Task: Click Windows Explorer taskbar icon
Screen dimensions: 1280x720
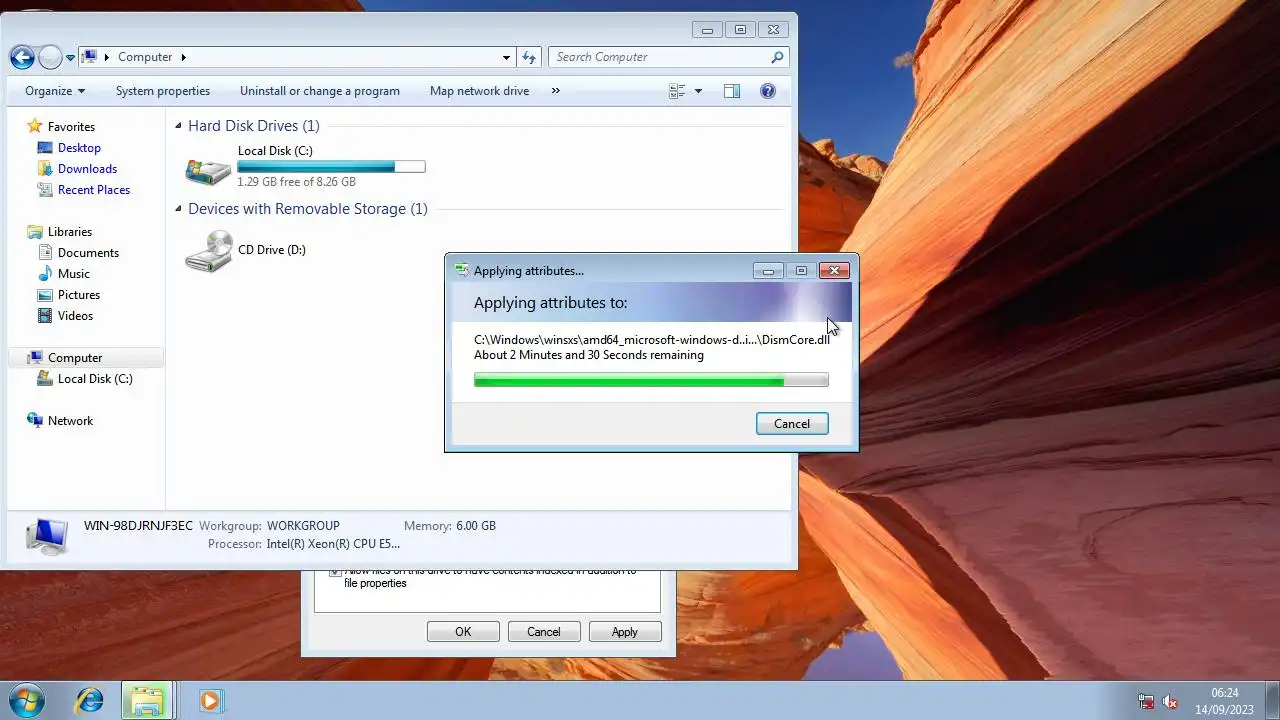Action: 148,701
